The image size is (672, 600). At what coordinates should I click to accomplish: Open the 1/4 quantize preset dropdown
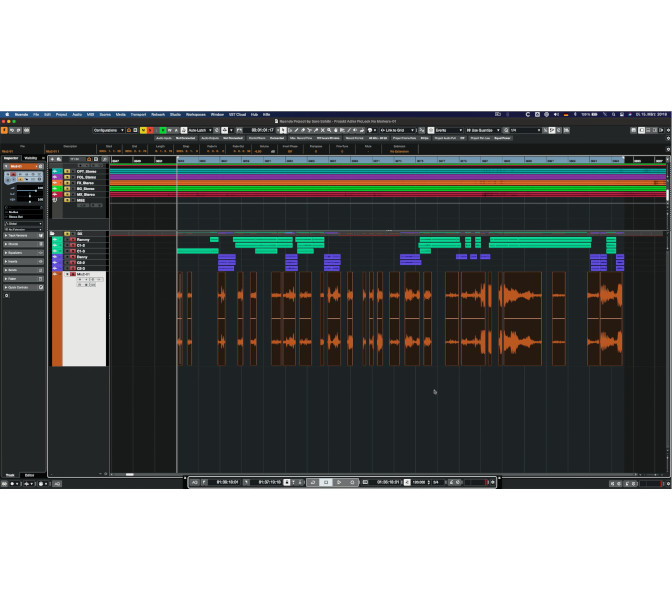[x=525, y=130]
